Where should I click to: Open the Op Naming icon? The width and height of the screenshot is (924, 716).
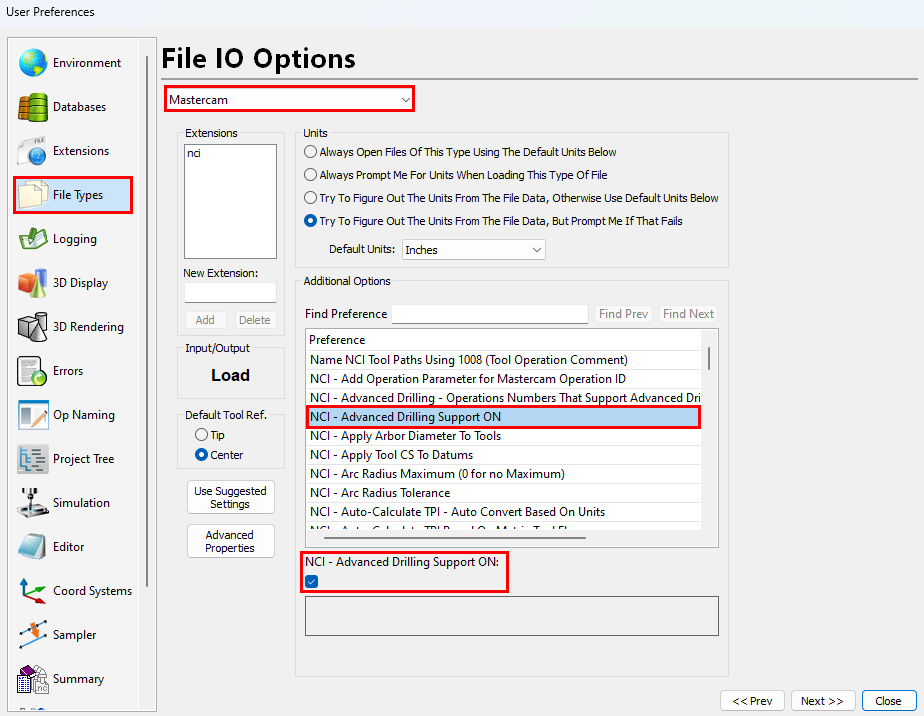click(32, 415)
